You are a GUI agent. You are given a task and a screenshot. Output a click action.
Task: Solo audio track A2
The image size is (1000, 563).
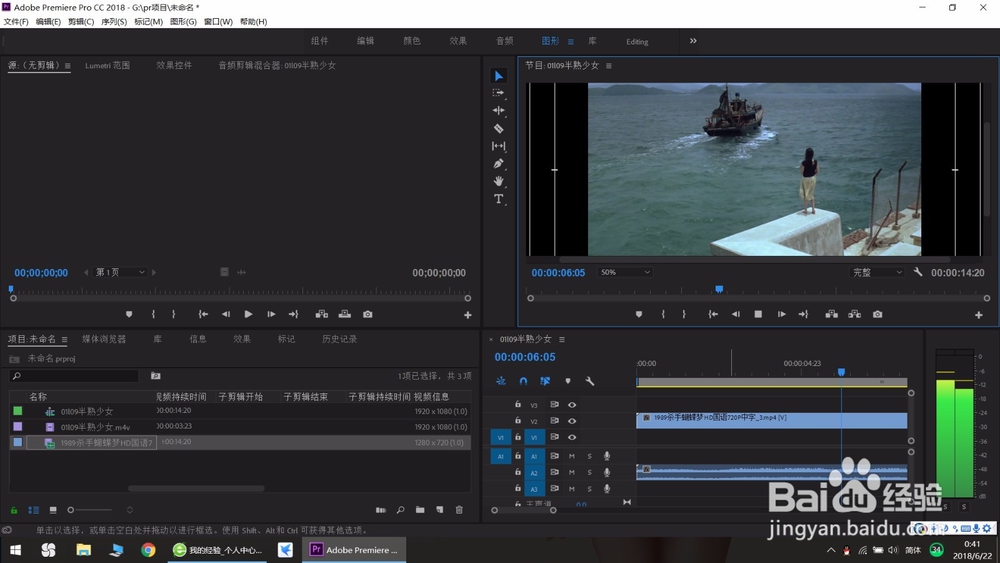coord(589,472)
